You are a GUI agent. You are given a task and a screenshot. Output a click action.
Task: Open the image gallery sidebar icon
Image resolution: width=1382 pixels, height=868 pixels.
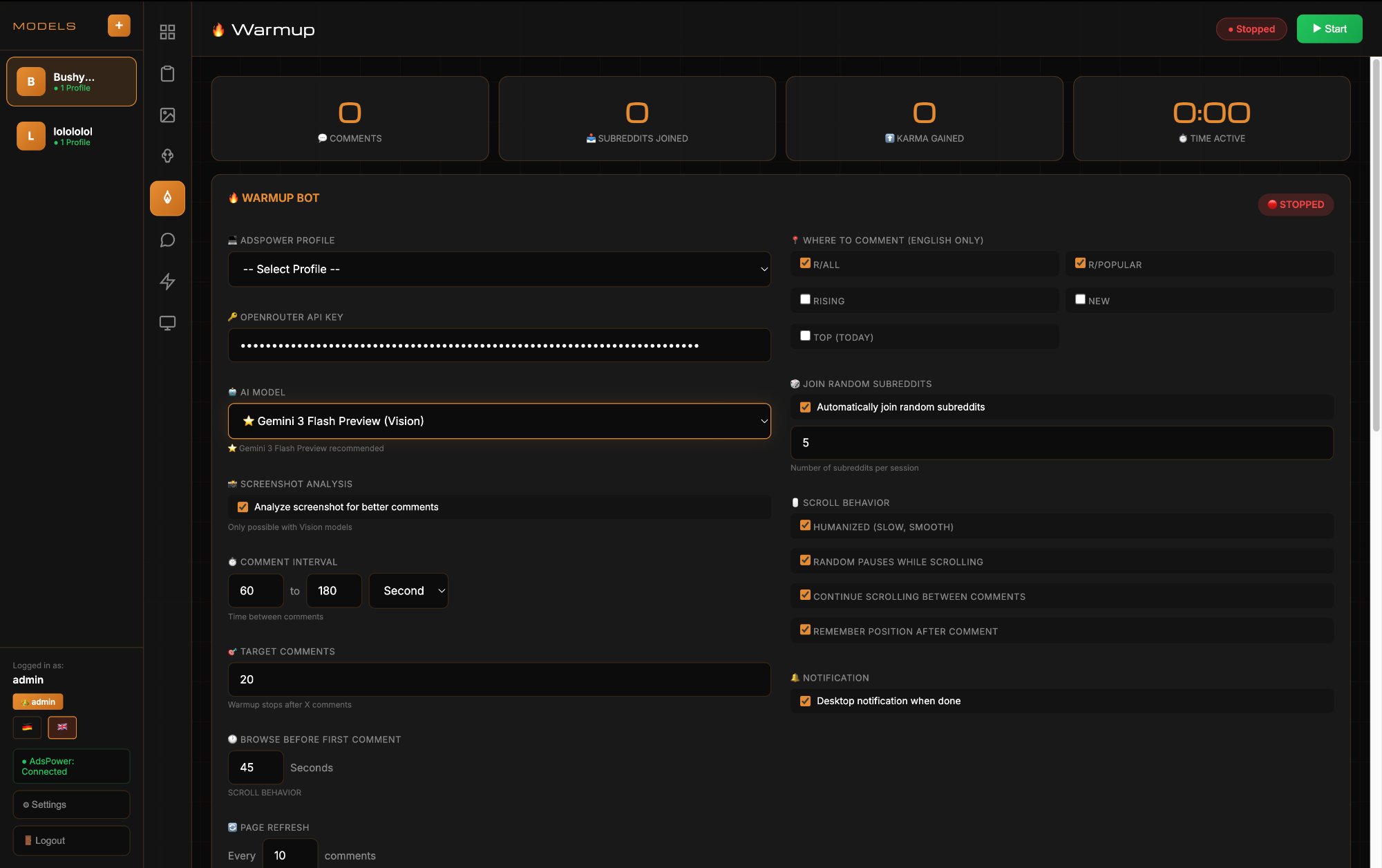point(167,115)
